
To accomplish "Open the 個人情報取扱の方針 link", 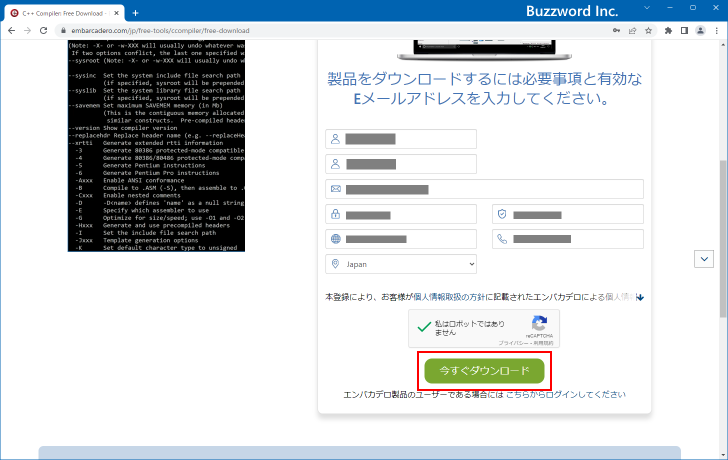I will [449, 297].
